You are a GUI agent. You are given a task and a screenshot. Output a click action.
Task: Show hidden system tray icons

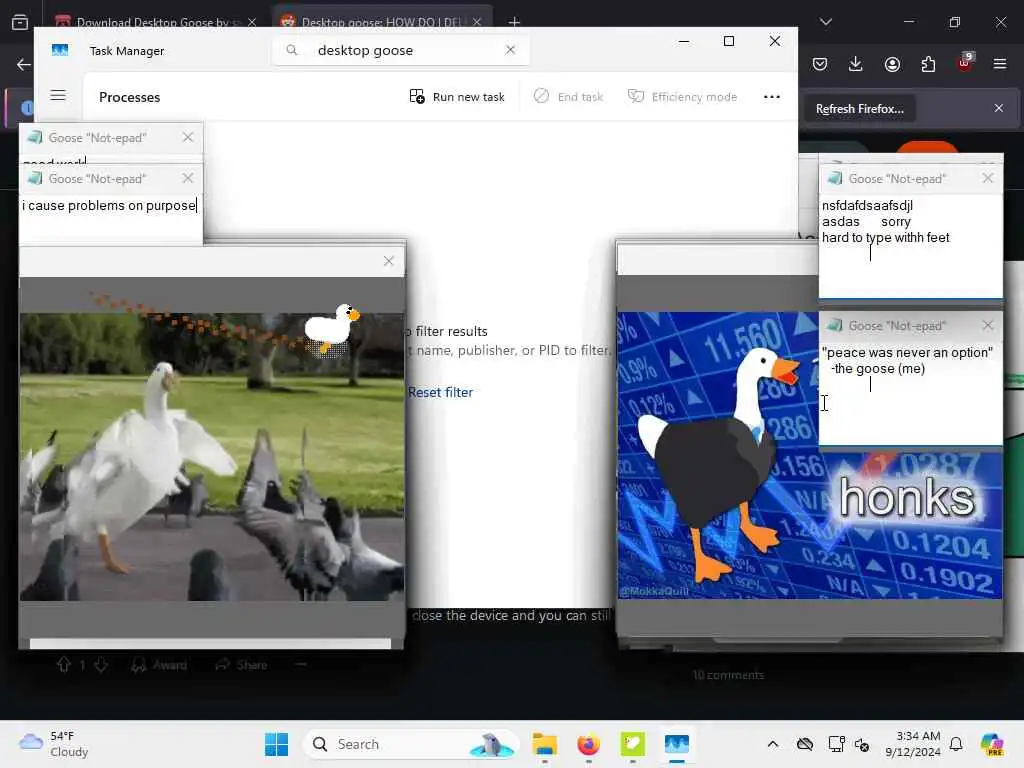[x=773, y=744]
